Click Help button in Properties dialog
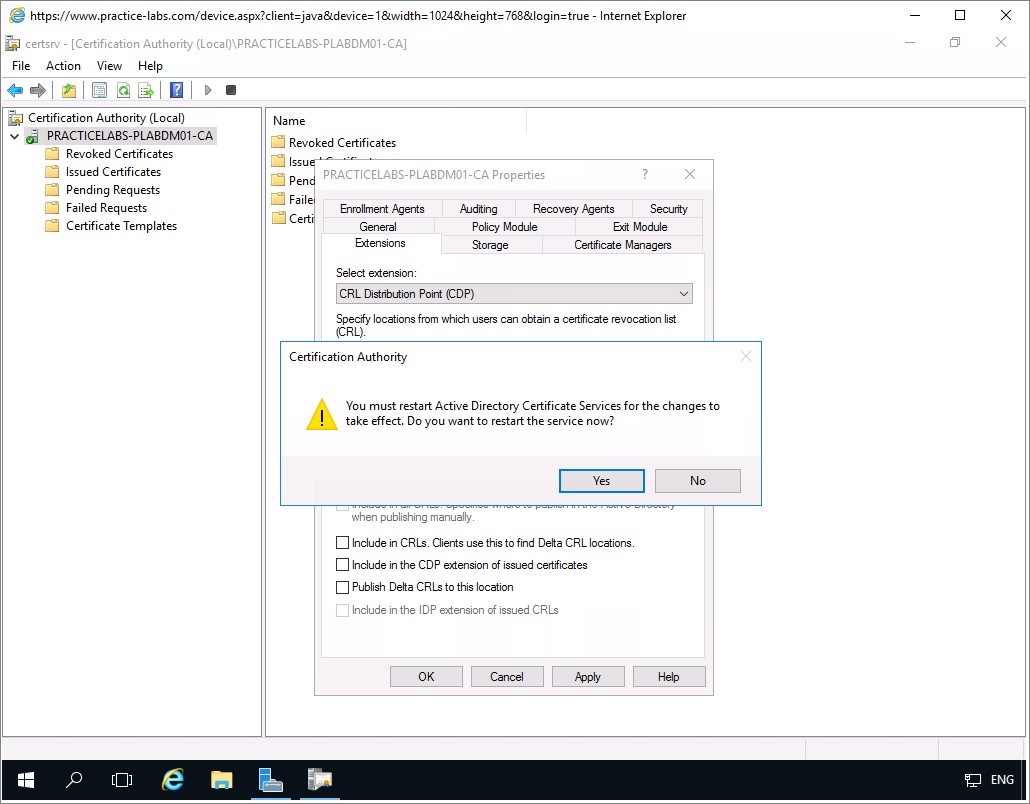The image size is (1030, 804). pos(668,677)
